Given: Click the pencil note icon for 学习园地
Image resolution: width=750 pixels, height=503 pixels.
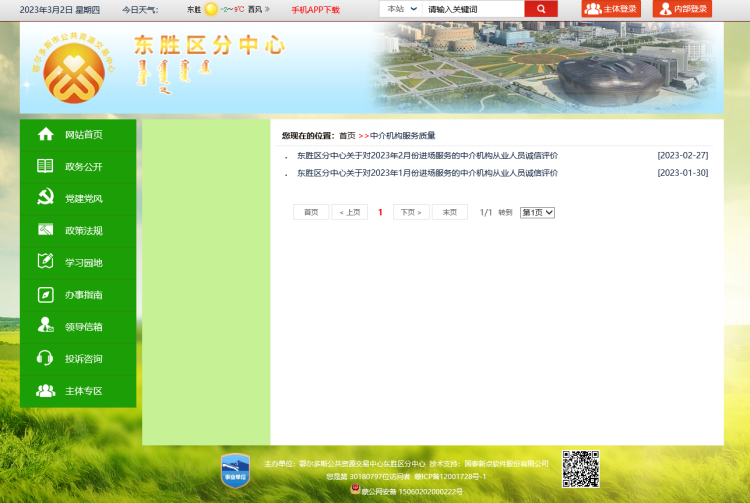Looking at the screenshot, I should [x=45, y=262].
